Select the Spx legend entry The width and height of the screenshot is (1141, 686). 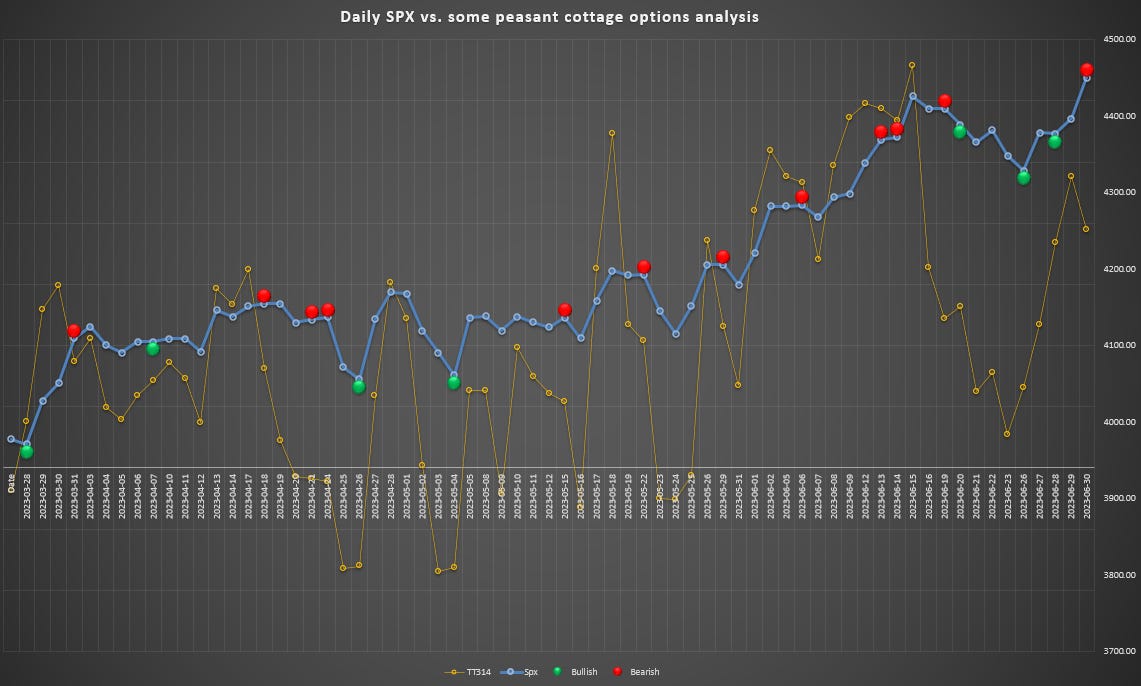coord(520,672)
